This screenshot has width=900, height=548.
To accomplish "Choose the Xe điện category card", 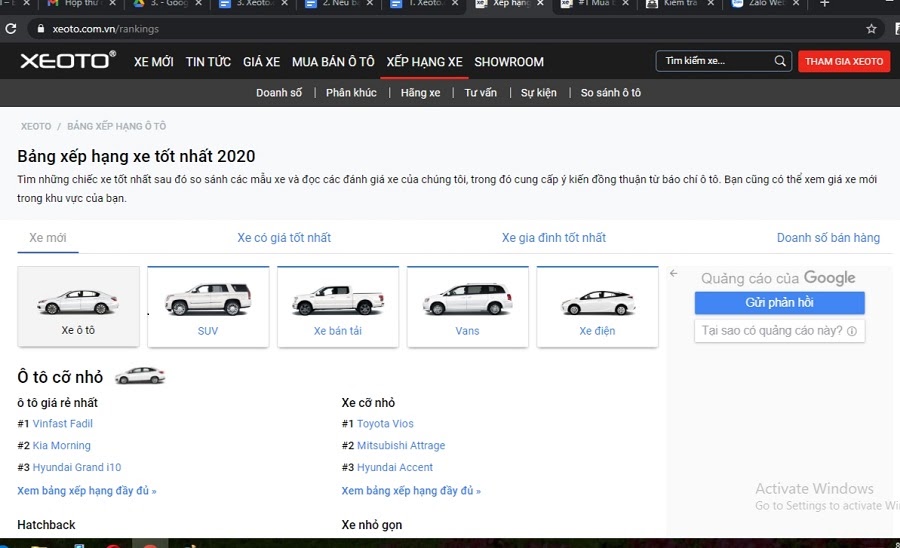I will click(597, 307).
